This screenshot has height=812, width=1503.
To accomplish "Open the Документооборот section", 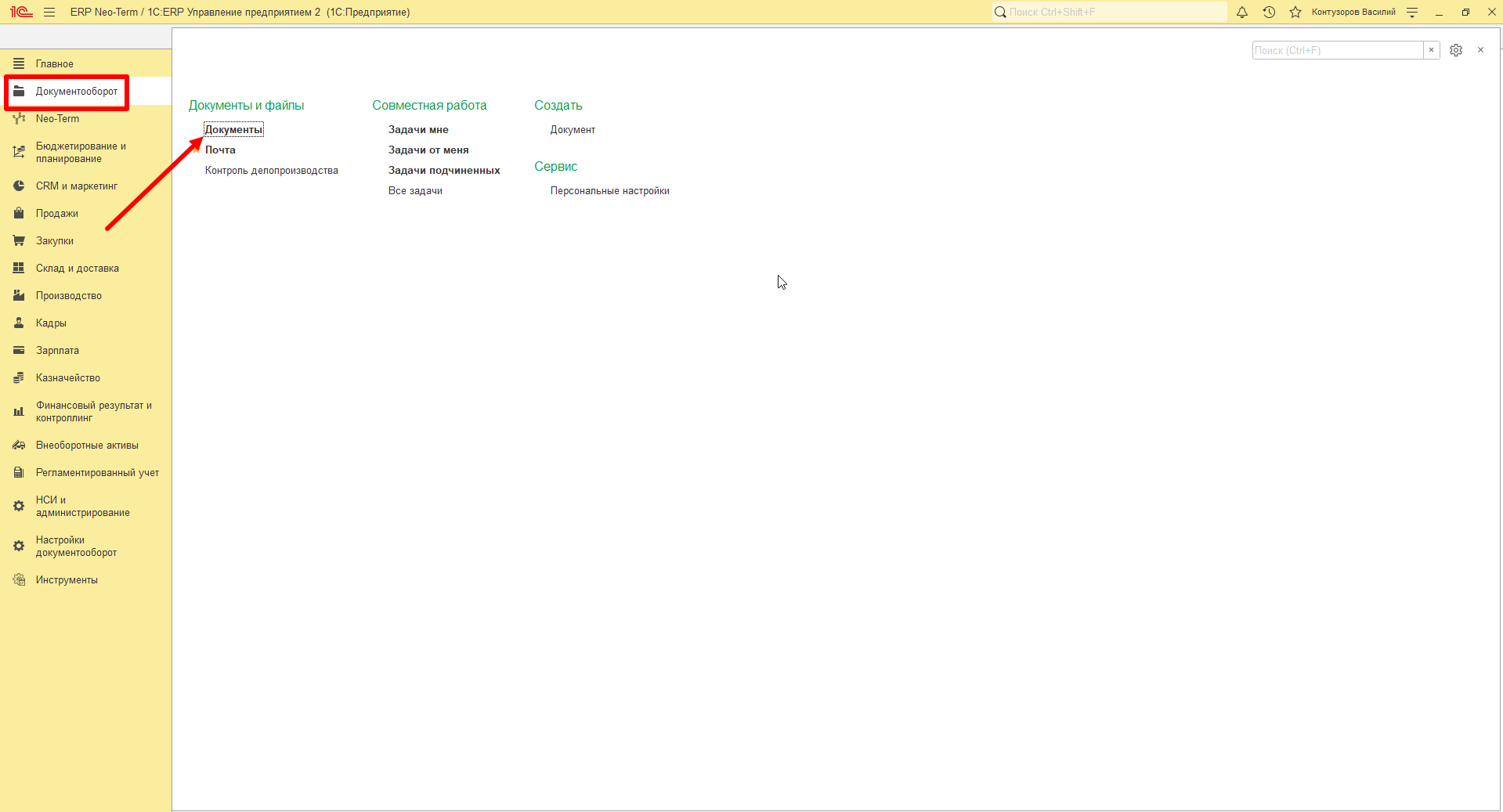I will (77, 92).
